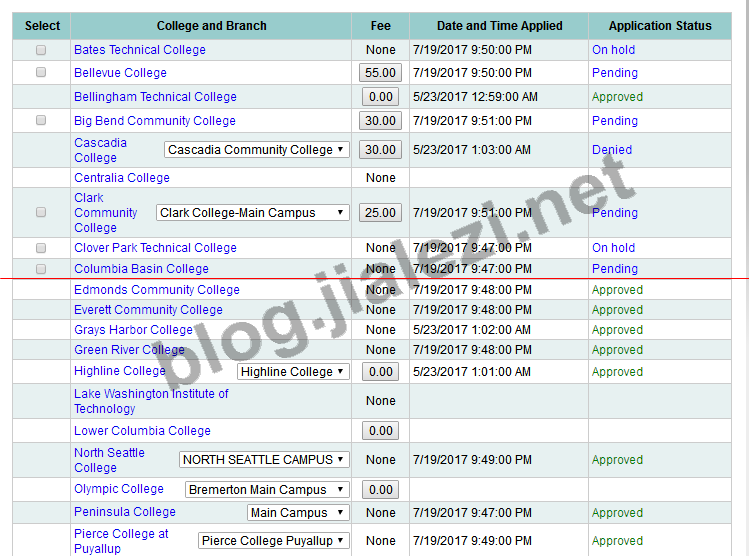Toggle the Columbia Basin College checkbox
The image size is (749, 556).
pos(41,269)
